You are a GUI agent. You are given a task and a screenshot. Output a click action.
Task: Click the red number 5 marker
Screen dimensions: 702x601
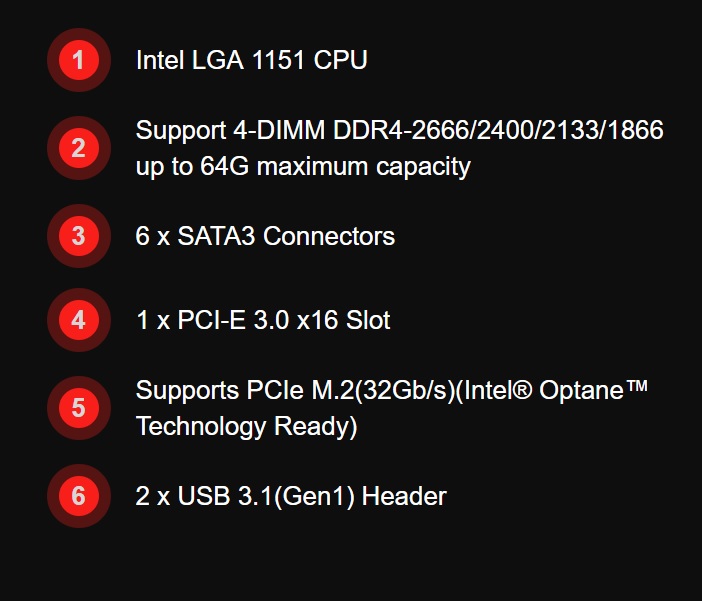coord(79,408)
